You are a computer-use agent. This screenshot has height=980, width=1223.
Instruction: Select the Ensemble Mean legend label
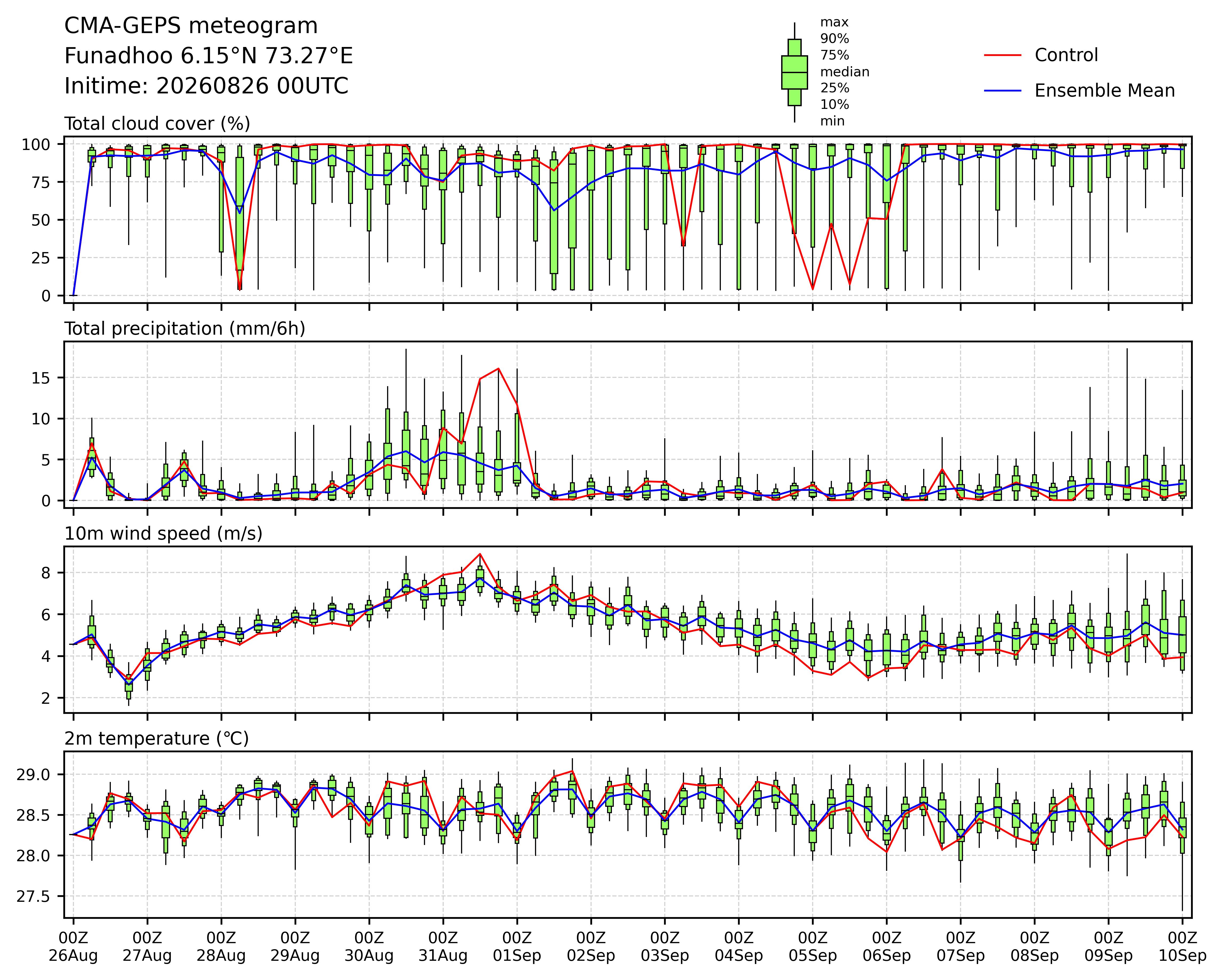1104,91
